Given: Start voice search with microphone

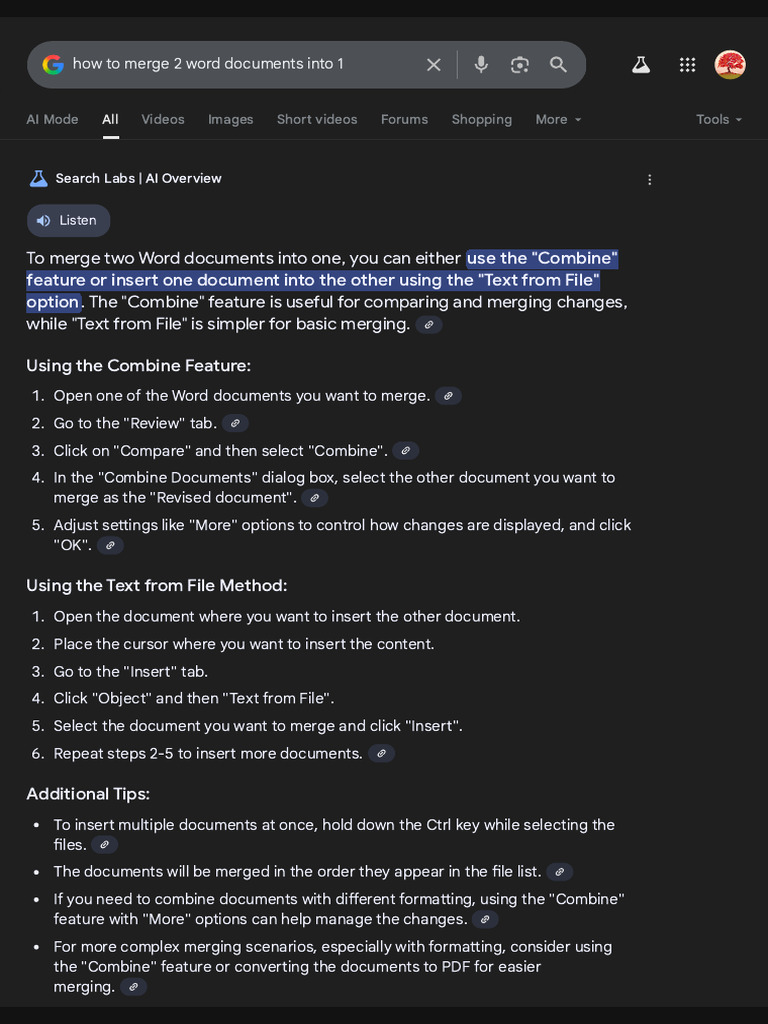Looking at the screenshot, I should click(x=481, y=65).
